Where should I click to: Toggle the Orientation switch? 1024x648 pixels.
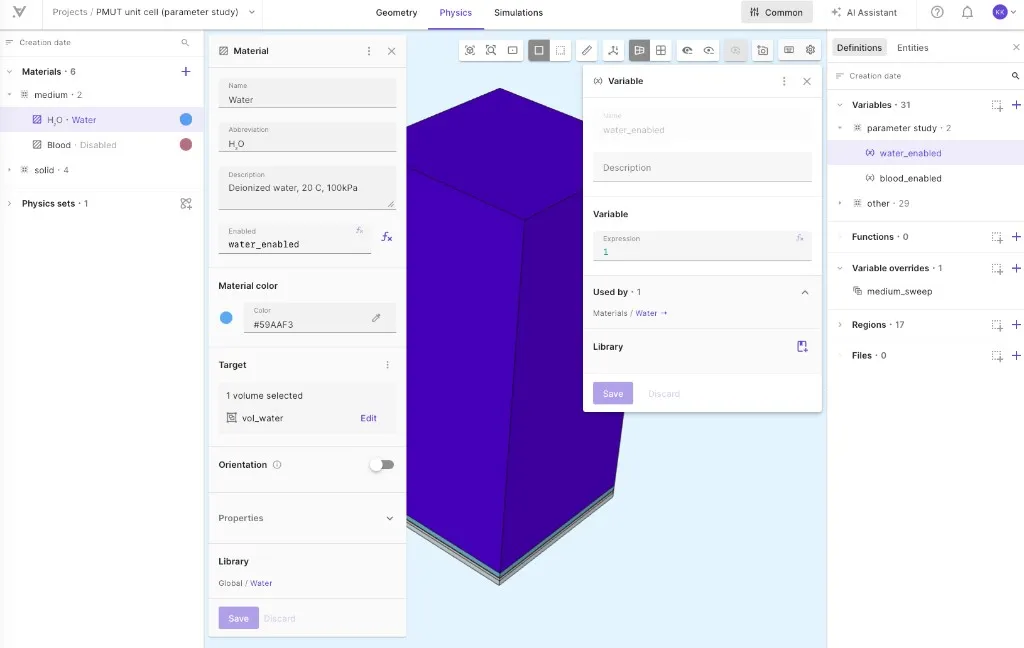click(382, 465)
